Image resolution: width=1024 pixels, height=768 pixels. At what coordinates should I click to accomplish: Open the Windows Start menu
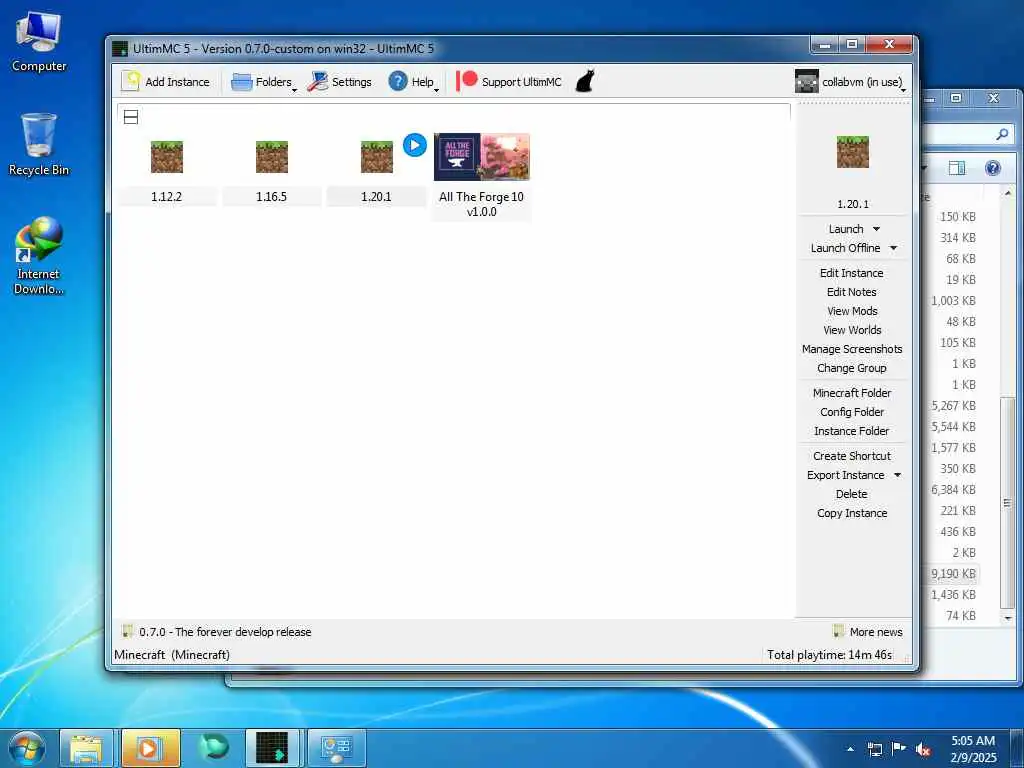27,748
